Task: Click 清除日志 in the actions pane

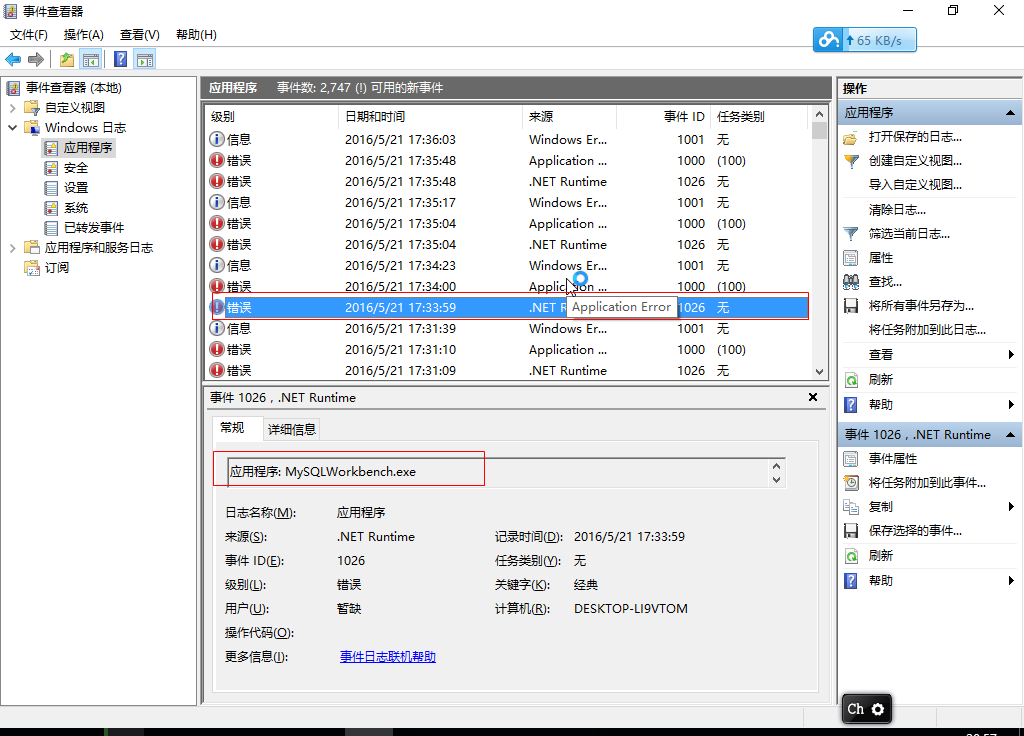Action: [896, 210]
